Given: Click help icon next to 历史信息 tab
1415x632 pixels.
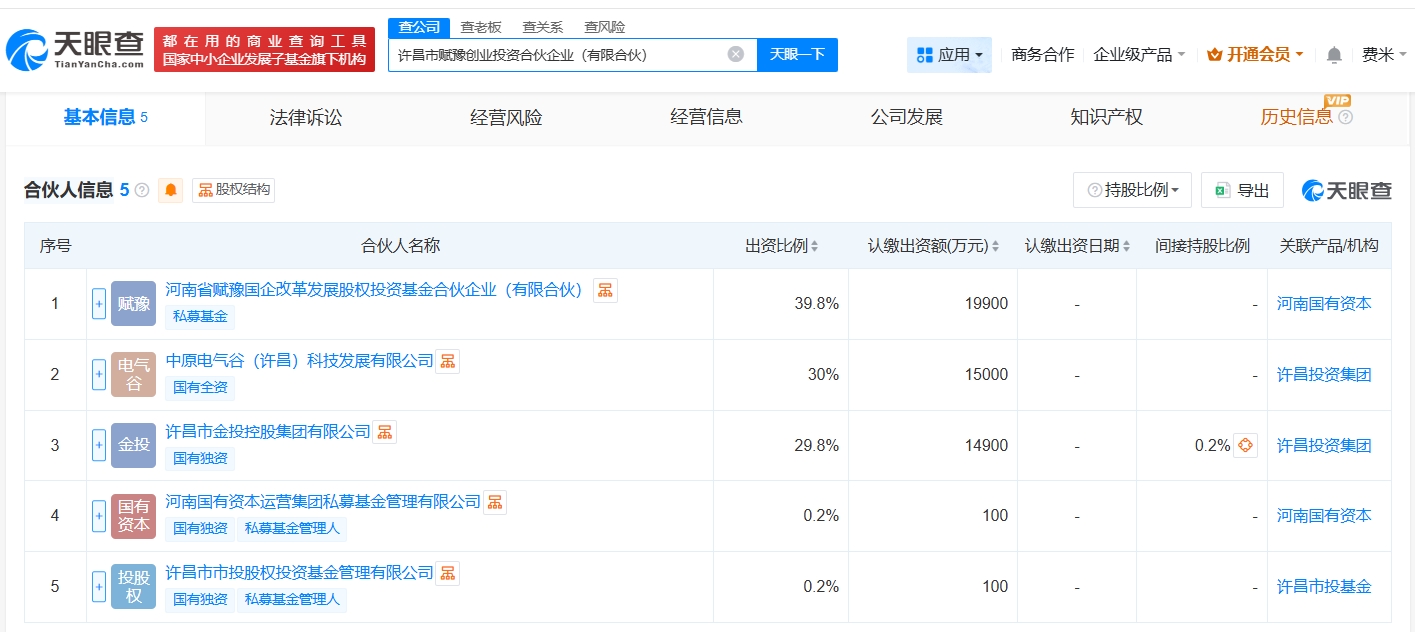Looking at the screenshot, I should pyautogui.click(x=1345, y=118).
